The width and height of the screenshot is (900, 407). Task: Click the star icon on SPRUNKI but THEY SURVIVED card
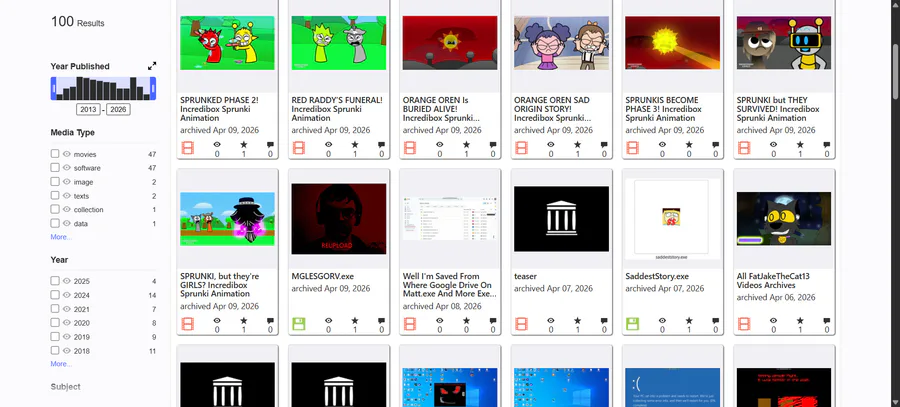pos(800,145)
